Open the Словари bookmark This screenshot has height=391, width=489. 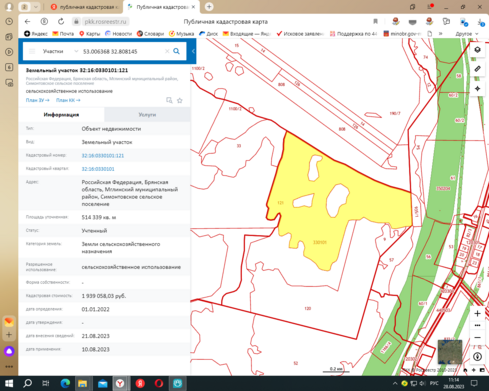point(150,34)
